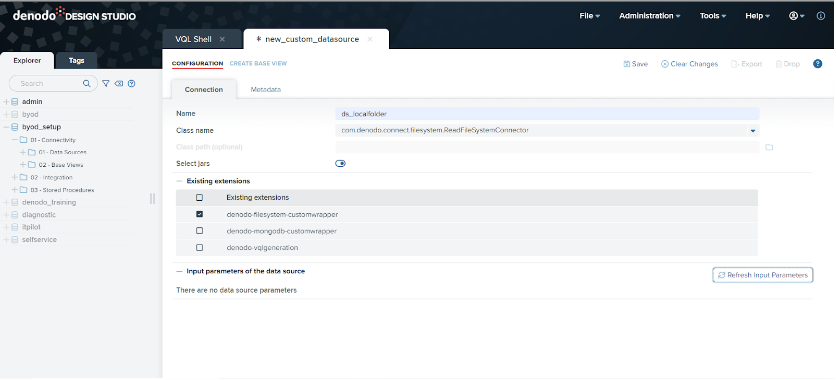Click the 01 - Data Sources folder icon

click(x=32, y=152)
